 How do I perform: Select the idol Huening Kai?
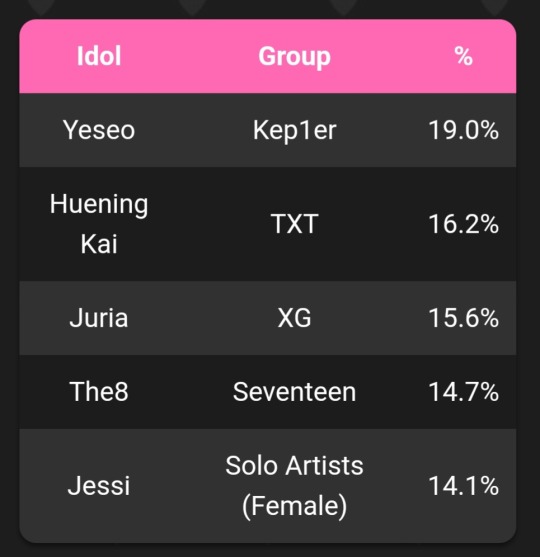click(99, 224)
